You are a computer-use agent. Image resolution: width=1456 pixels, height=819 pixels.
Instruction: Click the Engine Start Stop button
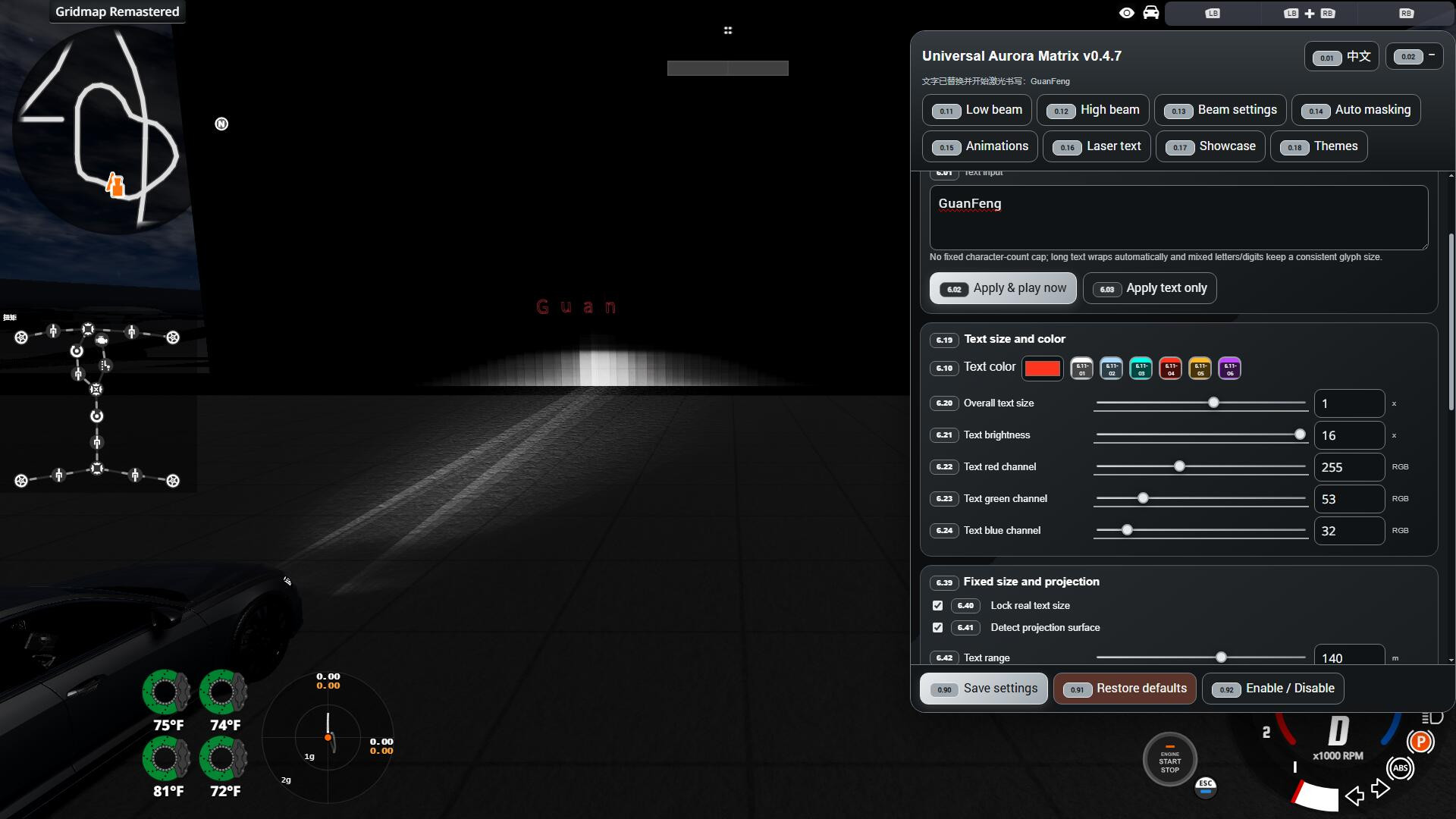[x=1170, y=760]
